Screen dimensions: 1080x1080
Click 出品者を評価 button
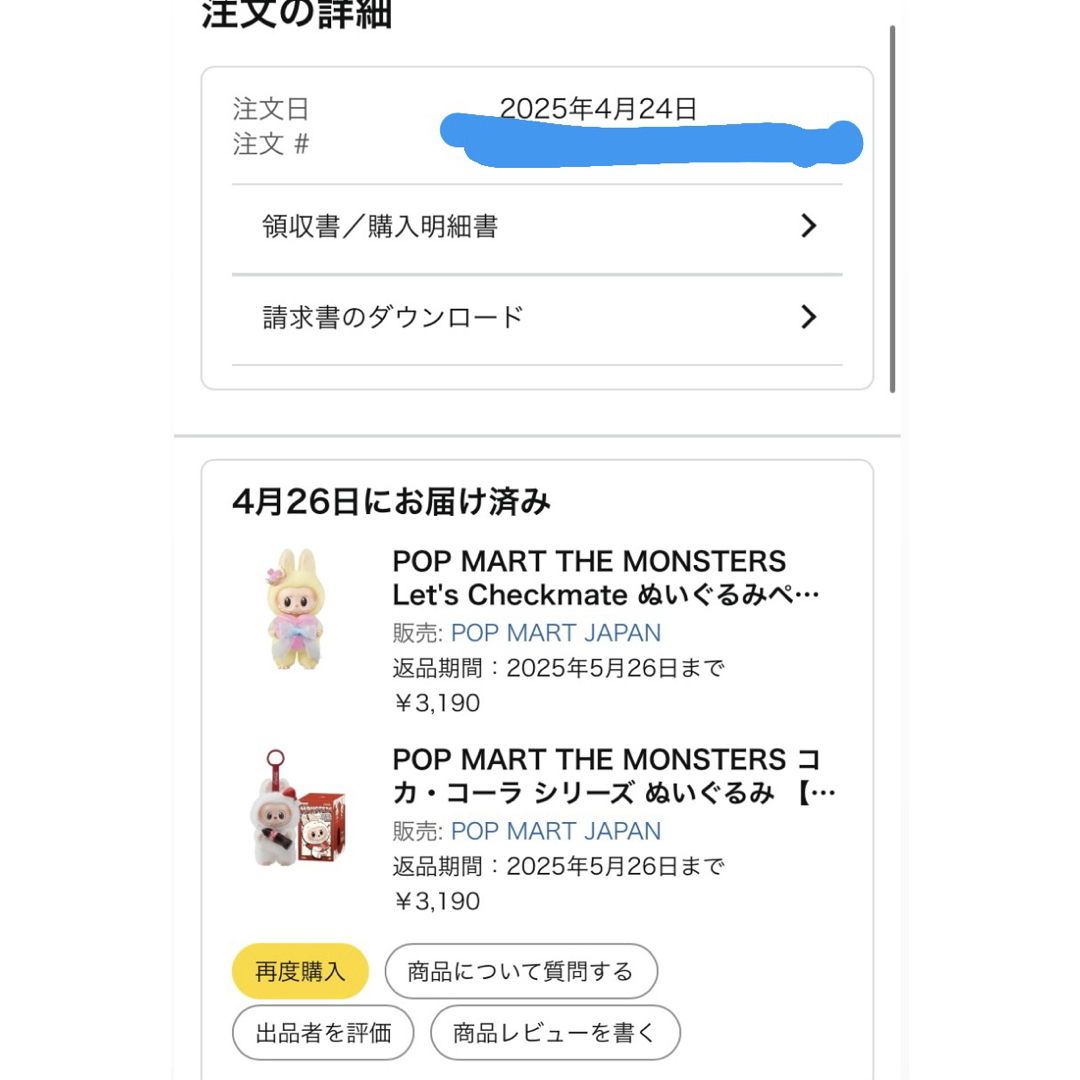pos(323,1032)
